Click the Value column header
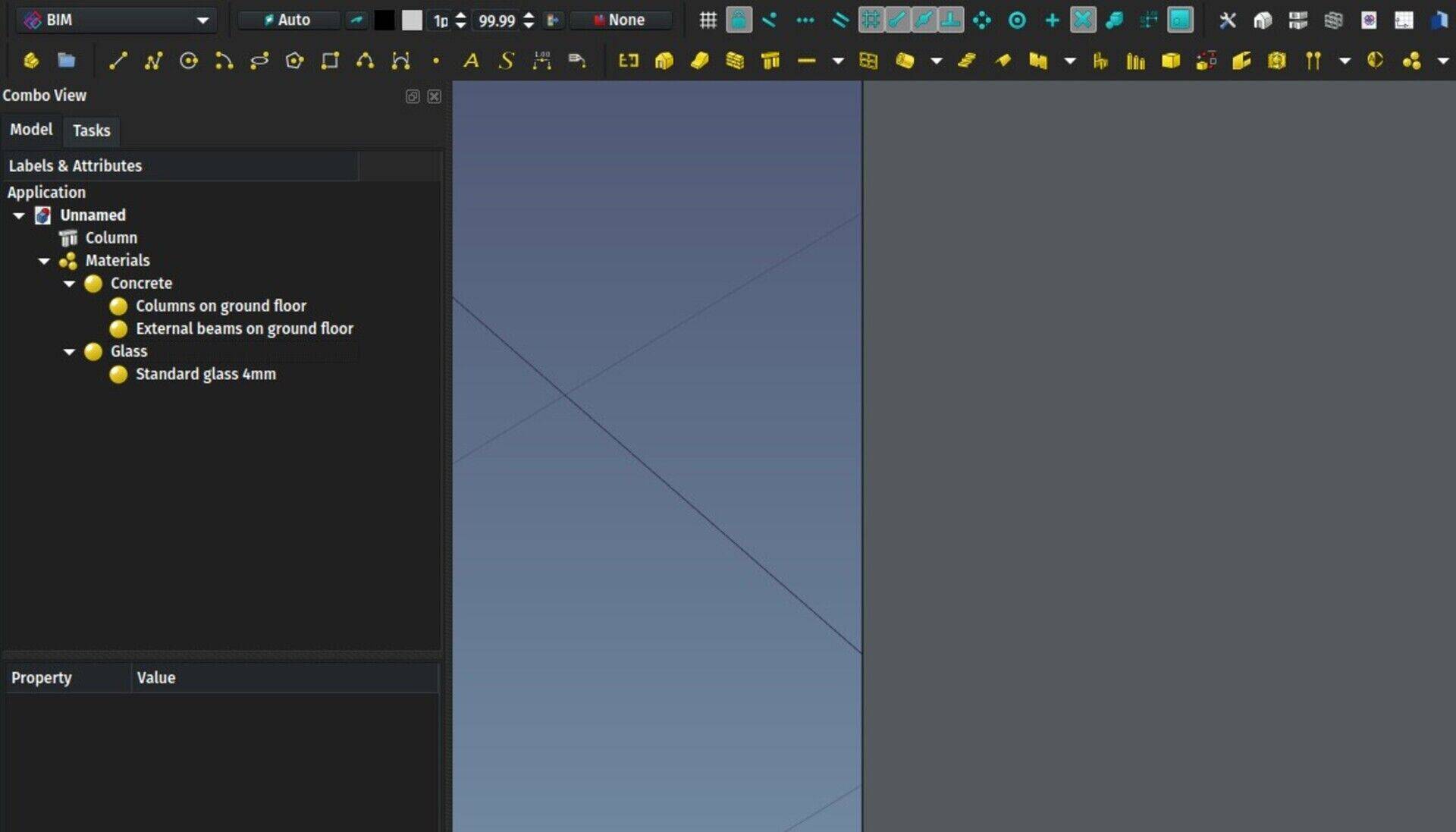Viewport: 1456px width, 832px height. point(285,678)
